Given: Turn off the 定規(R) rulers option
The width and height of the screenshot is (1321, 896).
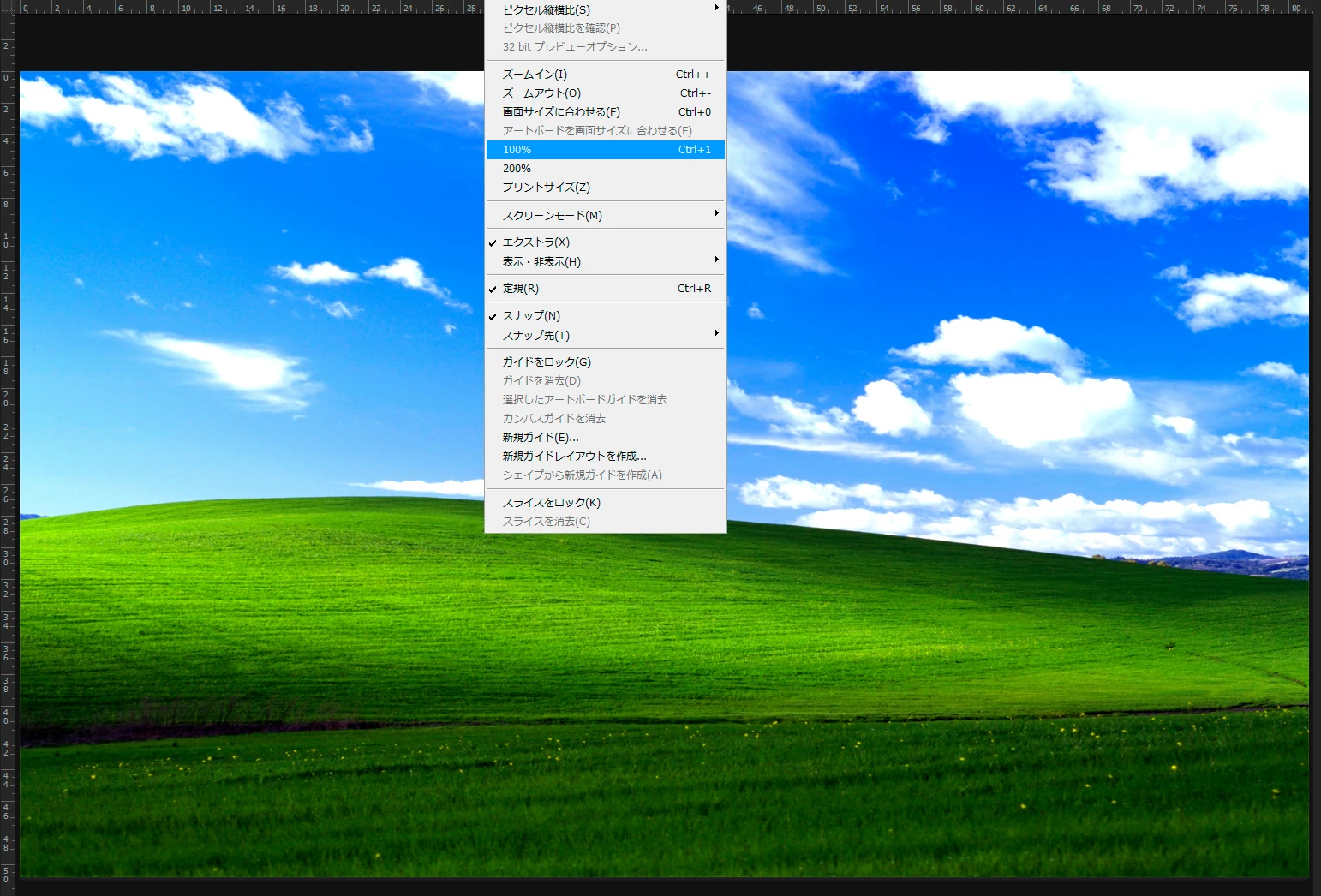Looking at the screenshot, I should pos(606,289).
